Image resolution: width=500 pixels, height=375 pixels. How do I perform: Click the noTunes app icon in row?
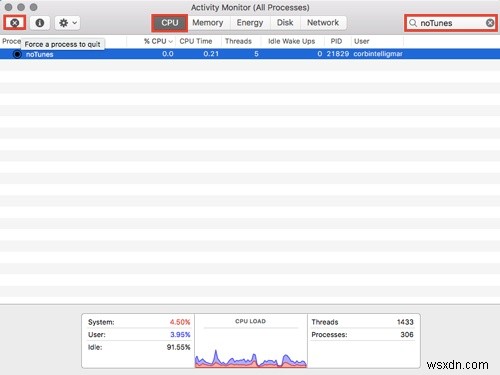click(x=17, y=54)
